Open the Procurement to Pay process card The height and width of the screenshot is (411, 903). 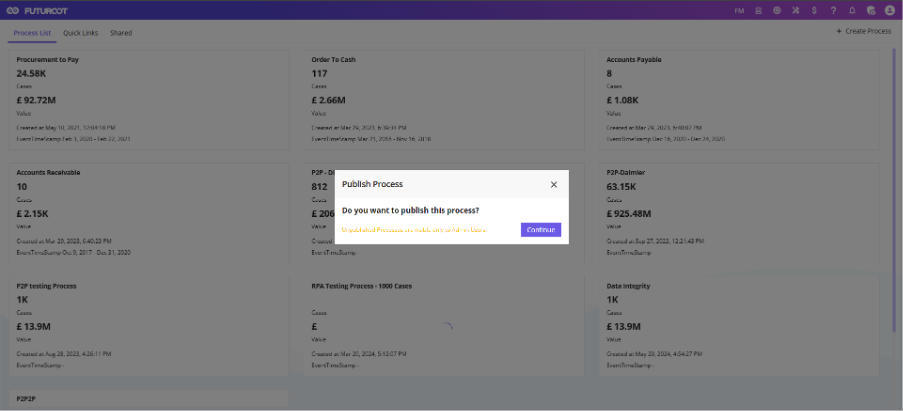pos(149,100)
